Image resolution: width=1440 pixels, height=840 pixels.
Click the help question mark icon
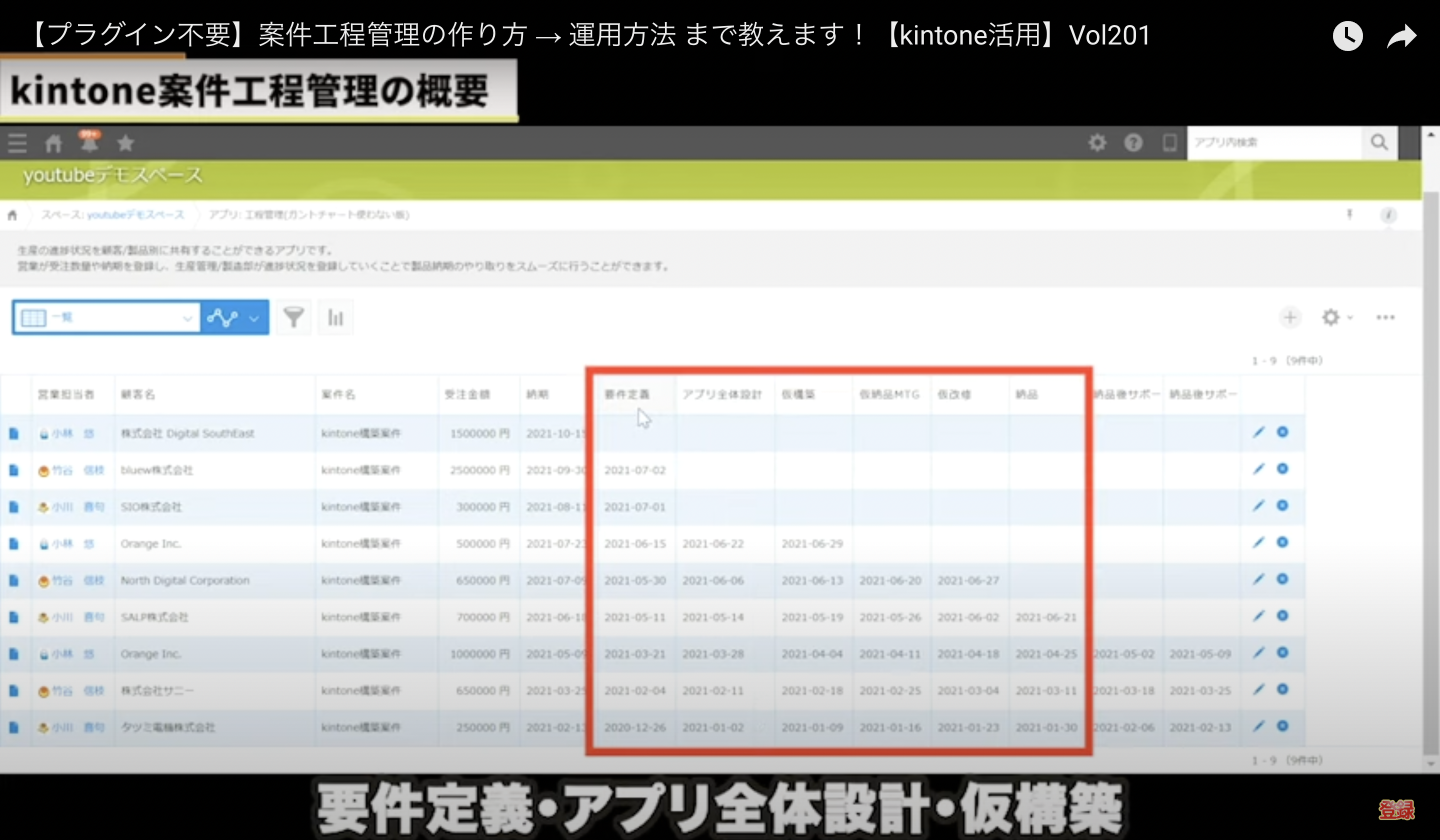tap(1133, 142)
